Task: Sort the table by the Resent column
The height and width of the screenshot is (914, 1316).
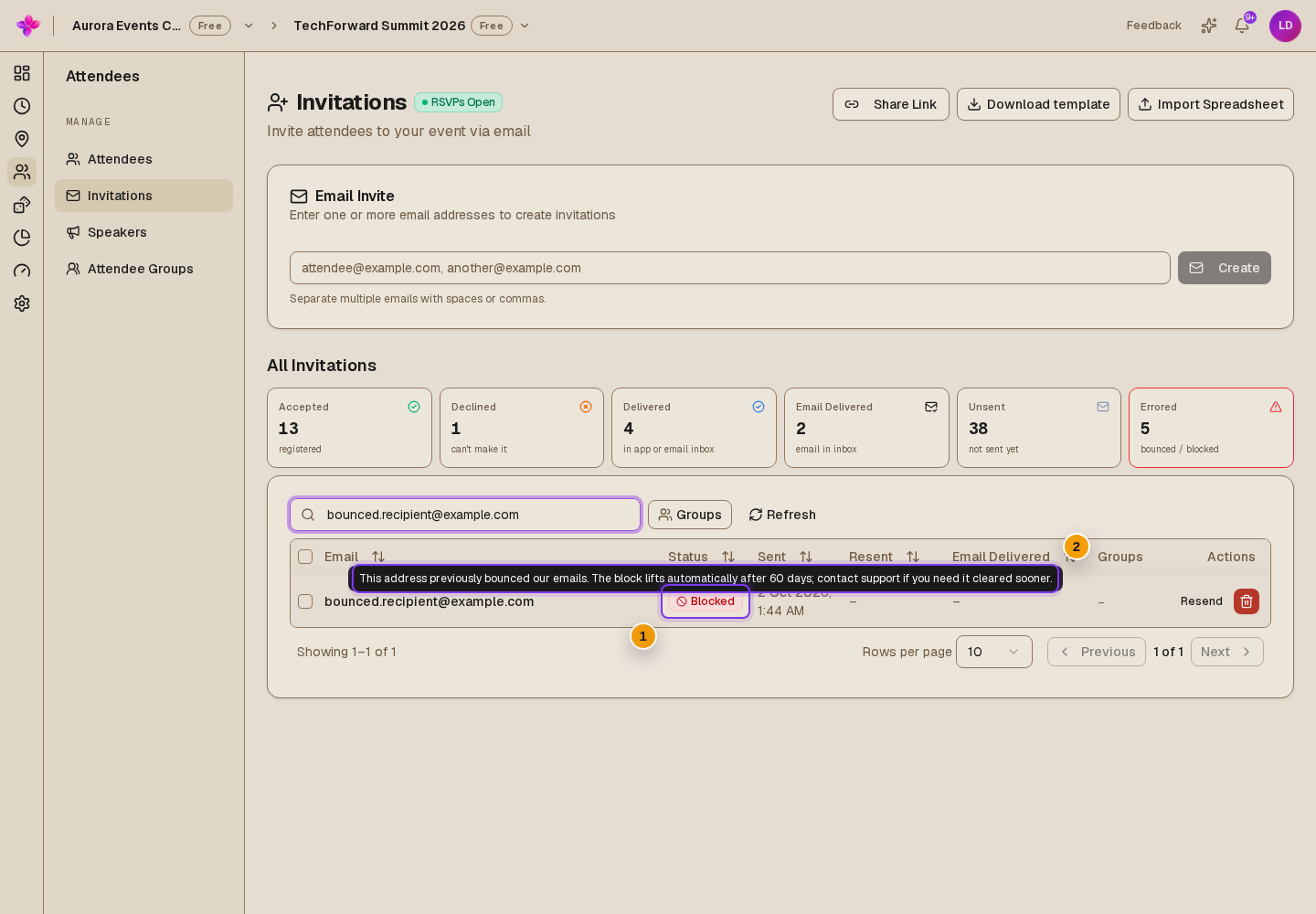Action: 913,557
